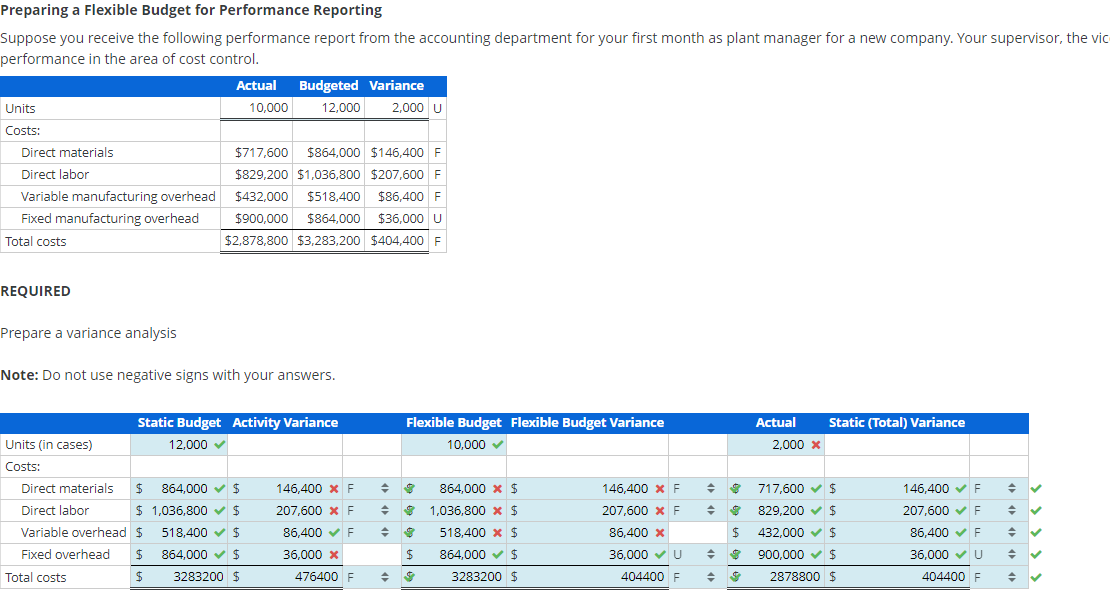Click the hint icon next to Direct labor 1,036,800
1110x613 pixels.
pos(409,510)
